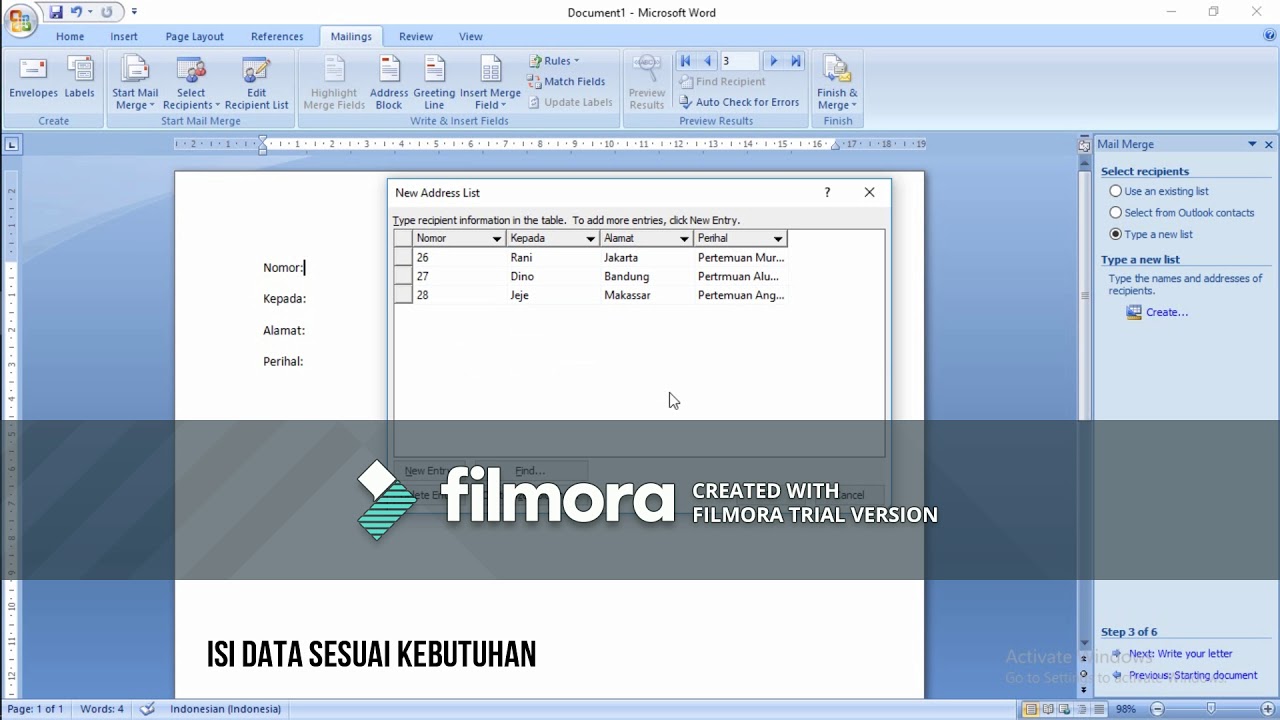Click Indonesian (Indonesia) language status
Screen dimensions: 1280x720
point(225,709)
